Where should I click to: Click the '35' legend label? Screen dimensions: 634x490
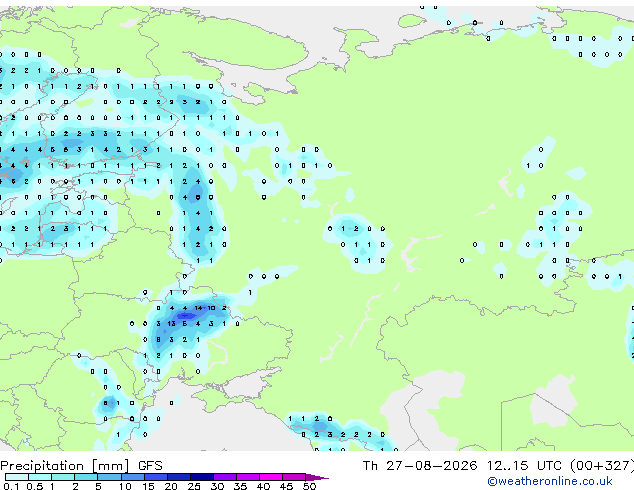[240, 486]
